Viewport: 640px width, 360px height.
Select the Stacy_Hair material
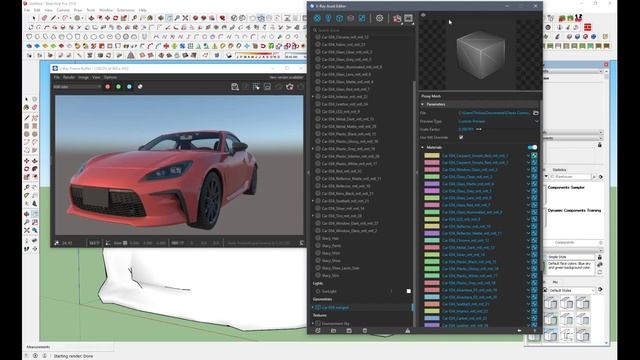[x=330, y=238]
